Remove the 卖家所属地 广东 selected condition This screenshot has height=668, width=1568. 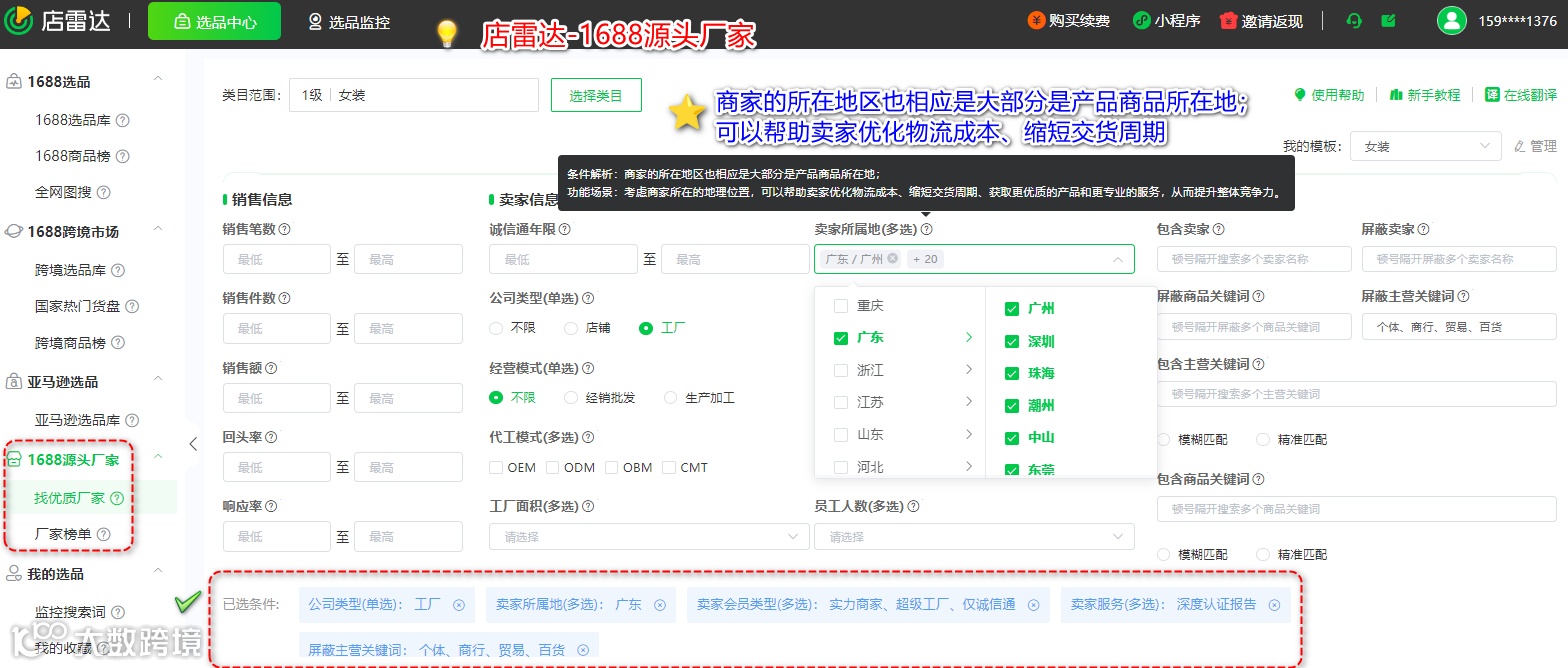(660, 605)
